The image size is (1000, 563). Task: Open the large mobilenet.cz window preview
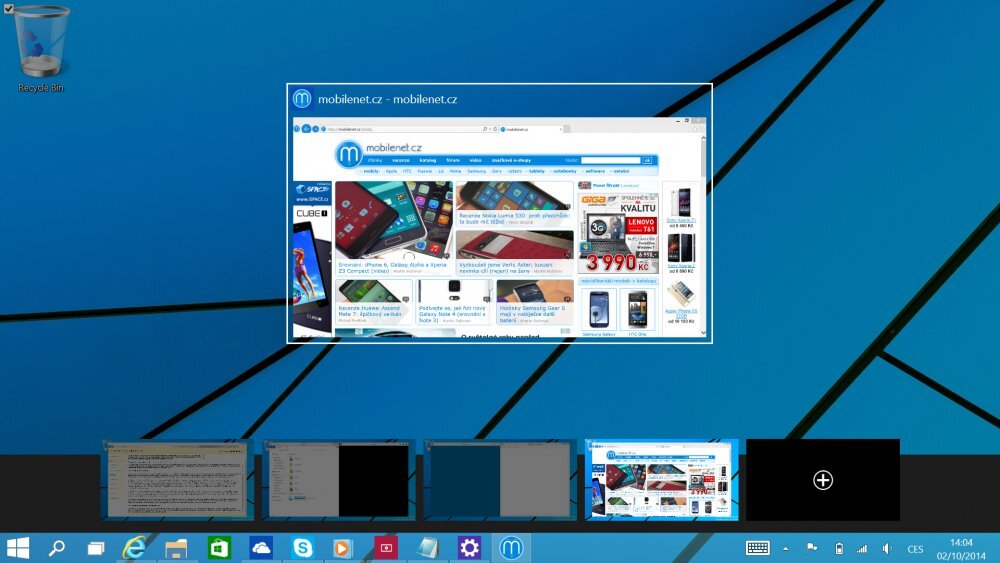499,227
